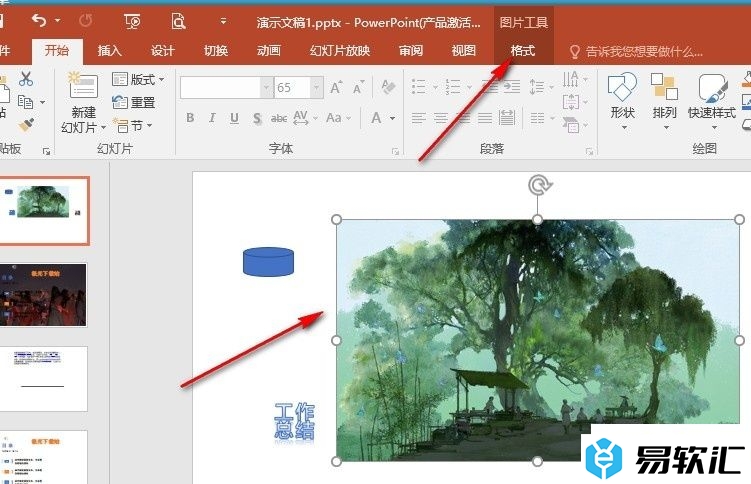Open line spacing option
This screenshot has width=751, height=484.
point(537,87)
